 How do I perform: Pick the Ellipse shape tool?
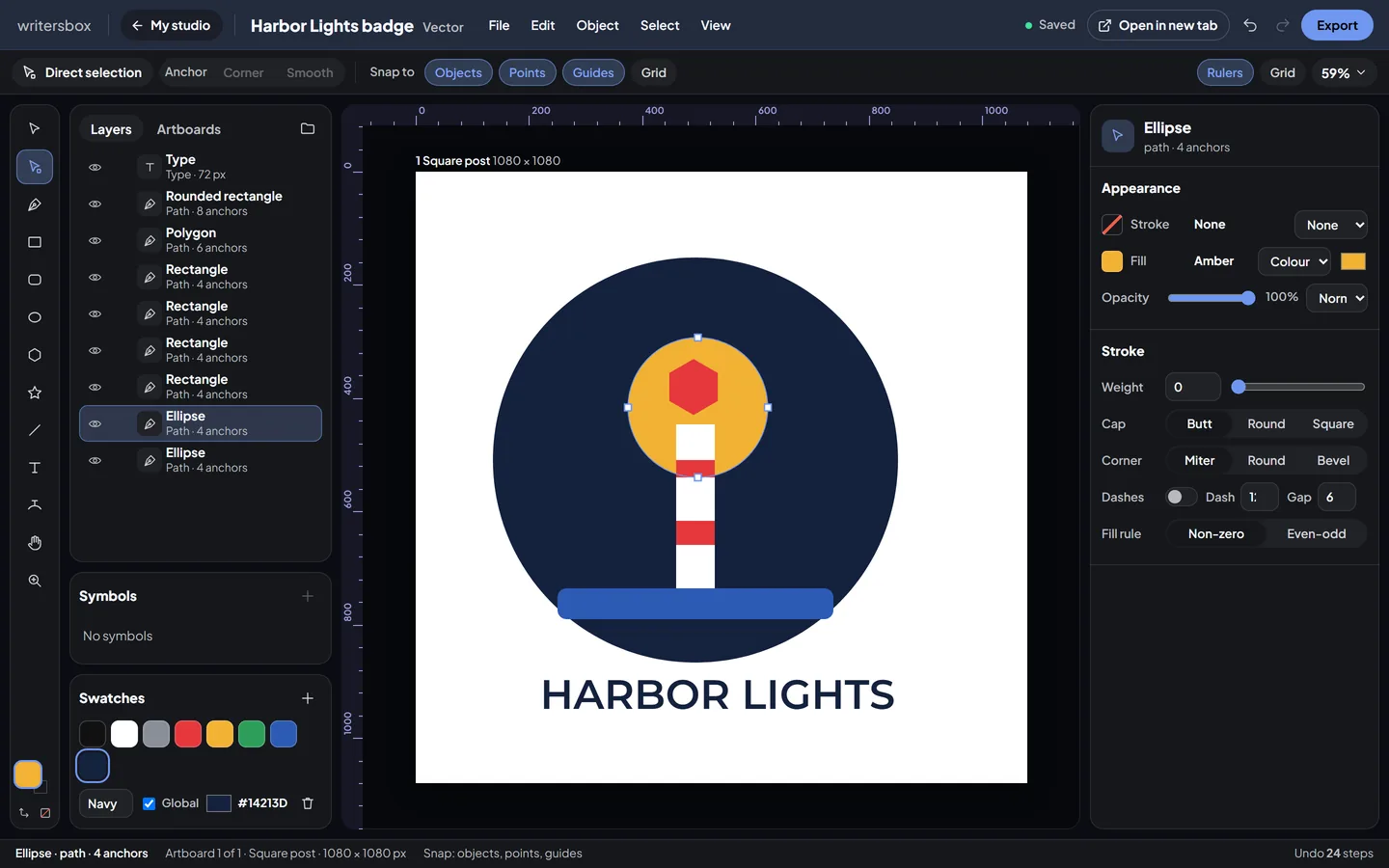[x=35, y=317]
